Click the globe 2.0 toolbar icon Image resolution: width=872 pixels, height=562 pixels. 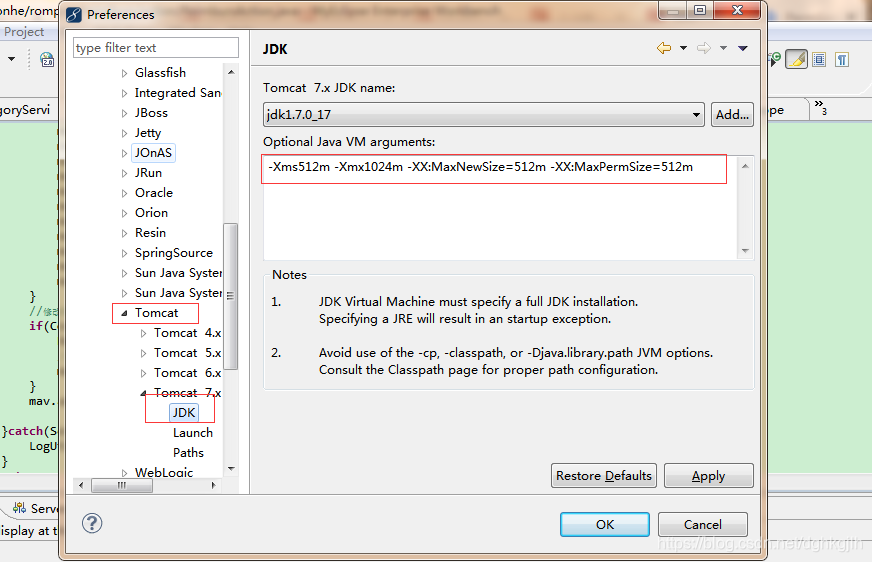47,59
